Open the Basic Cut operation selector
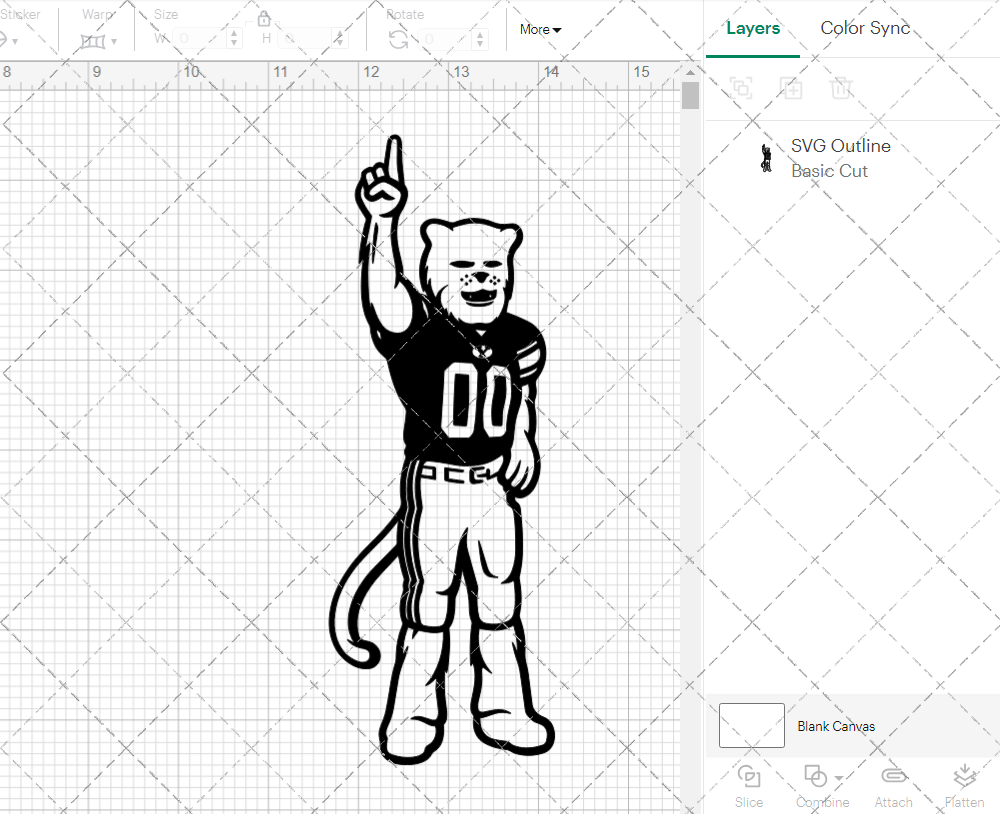This screenshot has height=814, width=1000. click(x=829, y=171)
